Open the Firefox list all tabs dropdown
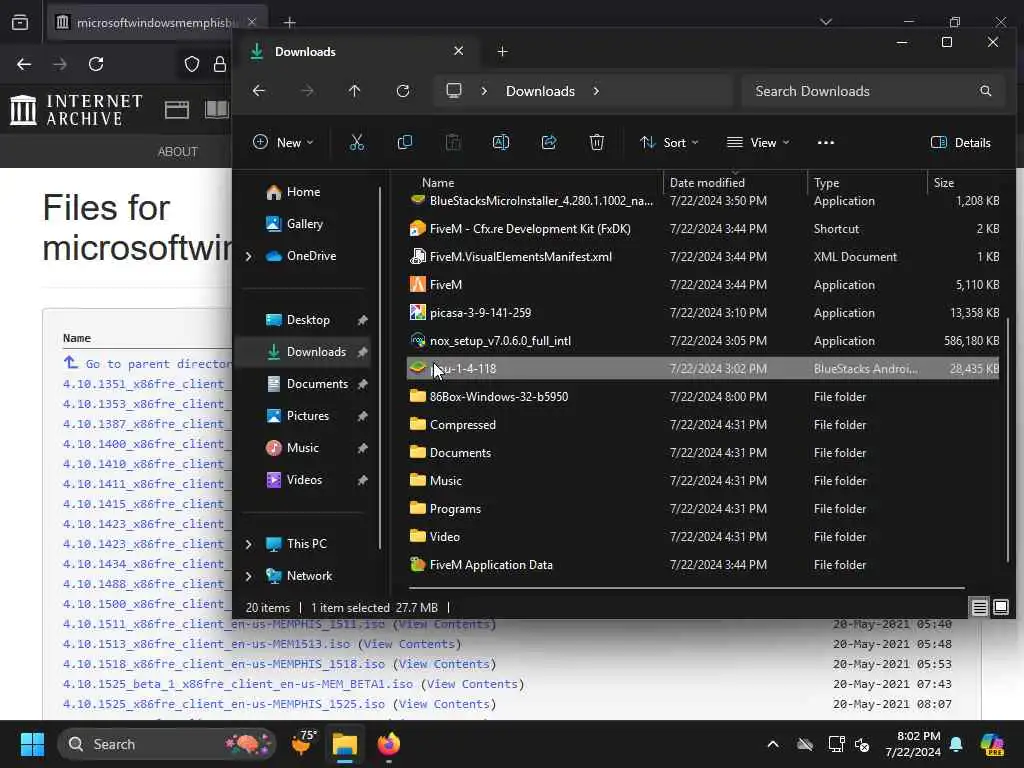1024x768 pixels. tap(826, 22)
